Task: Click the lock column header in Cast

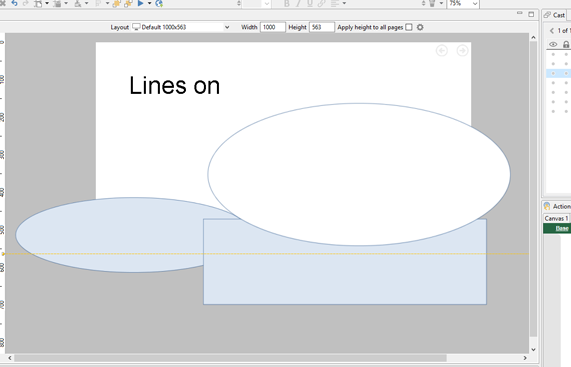Action: pyautogui.click(x=566, y=44)
